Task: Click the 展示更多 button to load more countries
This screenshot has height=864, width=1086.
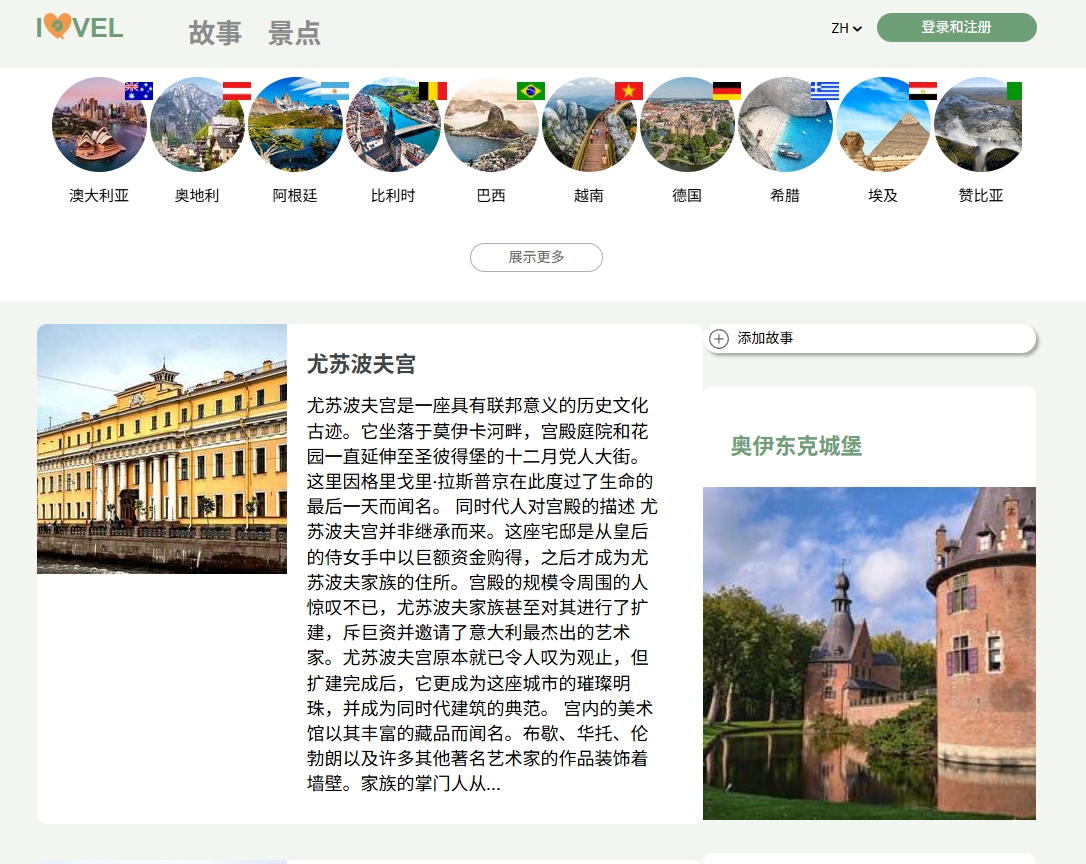Action: (536, 257)
